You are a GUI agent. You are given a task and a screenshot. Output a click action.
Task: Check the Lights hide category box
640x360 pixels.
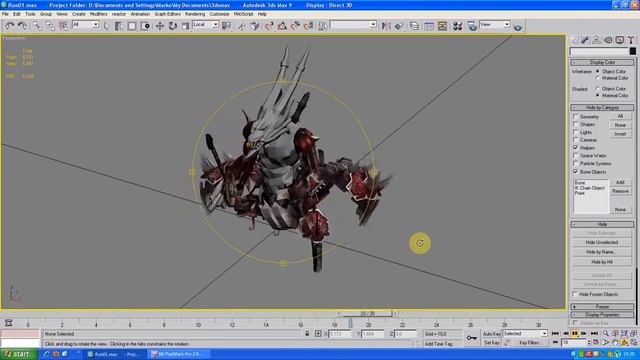[576, 132]
